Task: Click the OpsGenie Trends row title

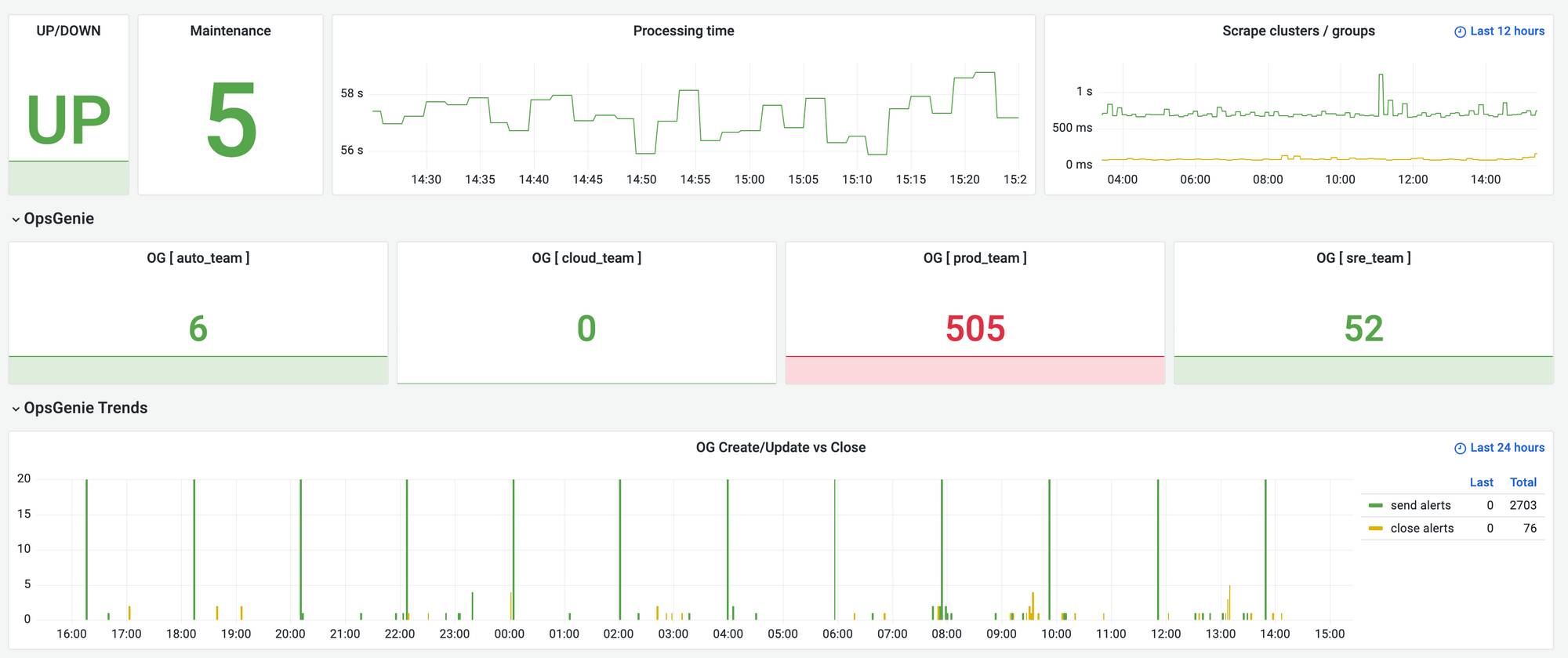Action: (85, 408)
